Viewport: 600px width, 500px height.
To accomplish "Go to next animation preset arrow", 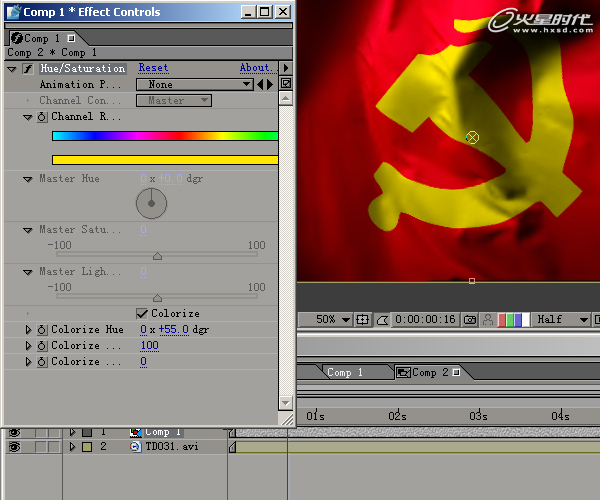I will 270,85.
